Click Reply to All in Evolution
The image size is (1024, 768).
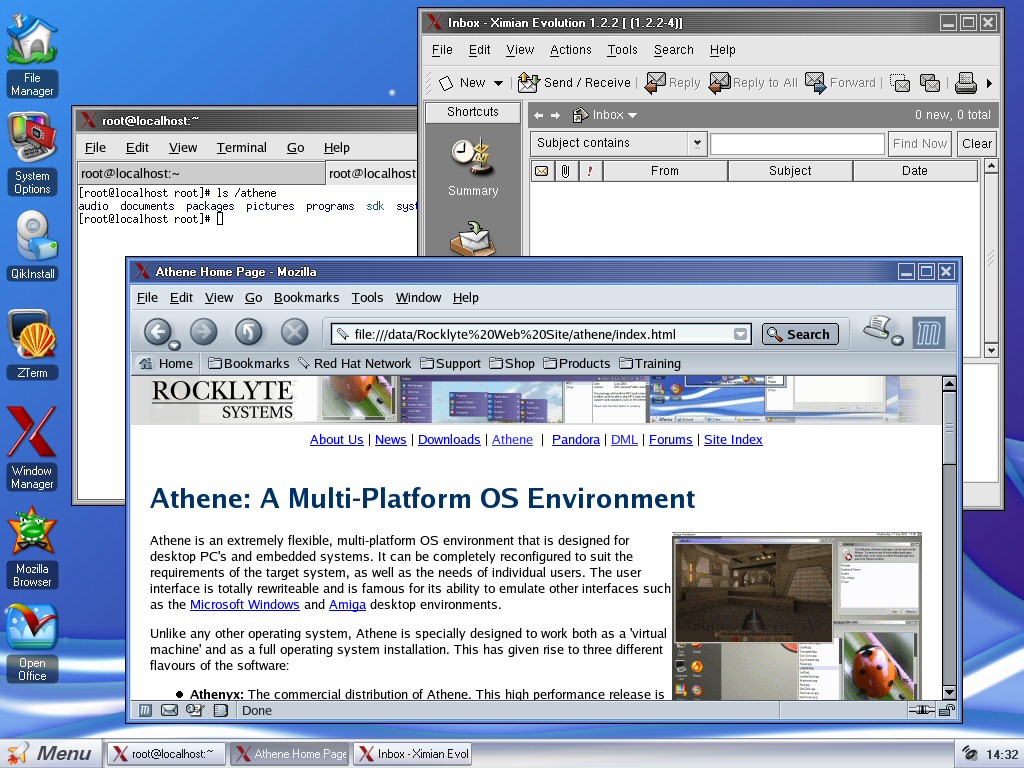click(x=754, y=83)
